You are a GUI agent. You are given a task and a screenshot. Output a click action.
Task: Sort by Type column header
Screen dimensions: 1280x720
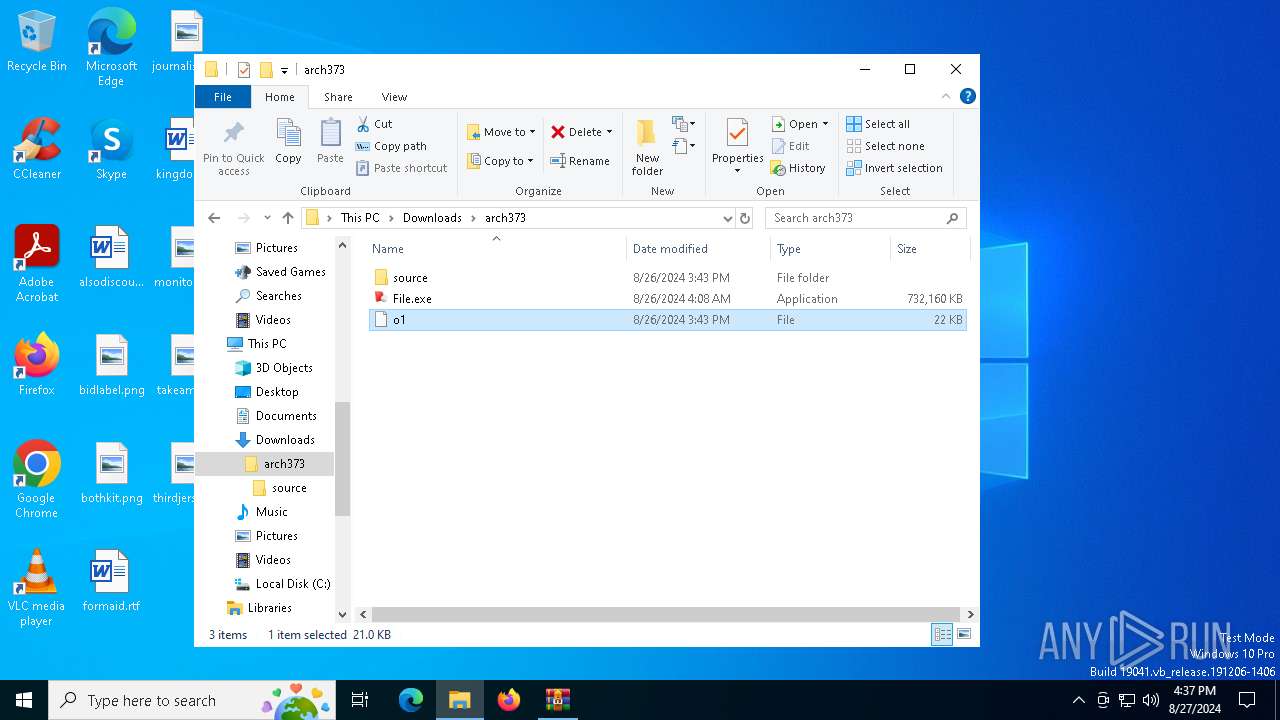click(x=830, y=249)
